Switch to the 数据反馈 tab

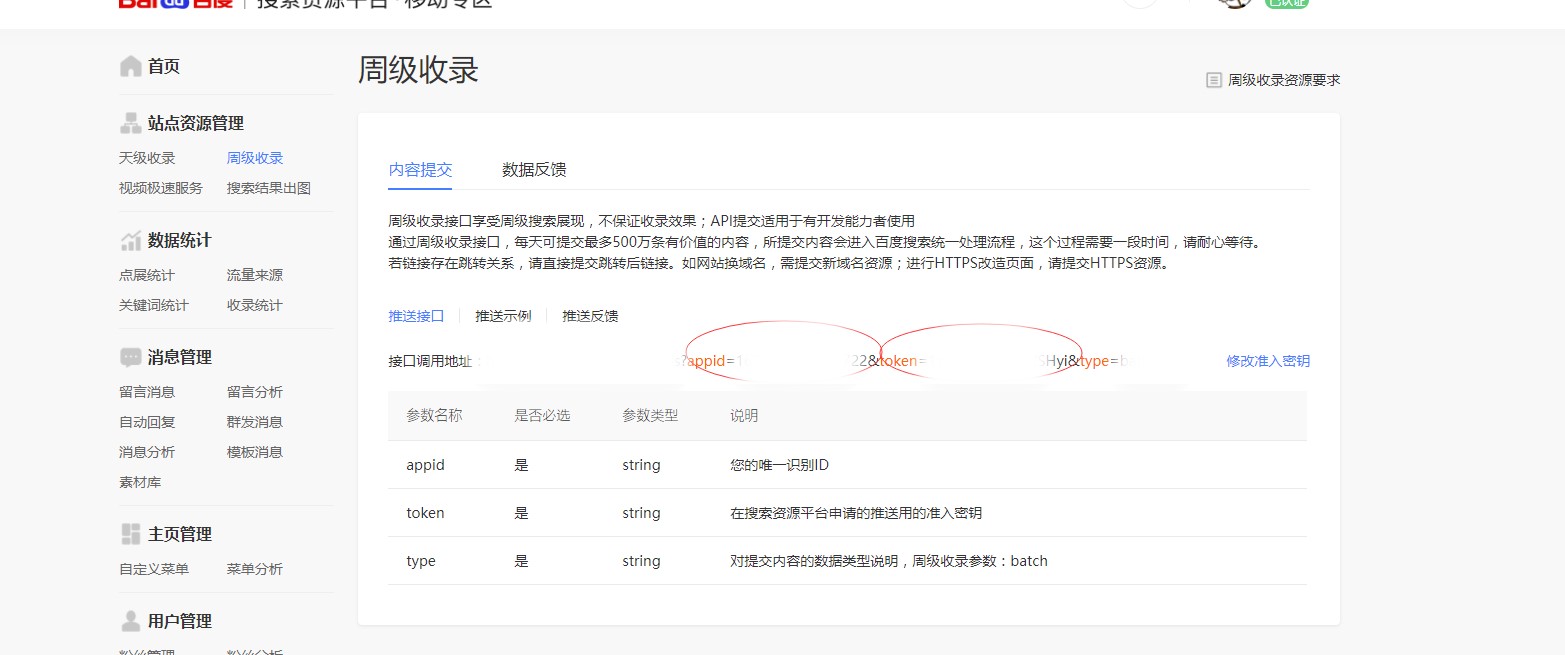534,169
